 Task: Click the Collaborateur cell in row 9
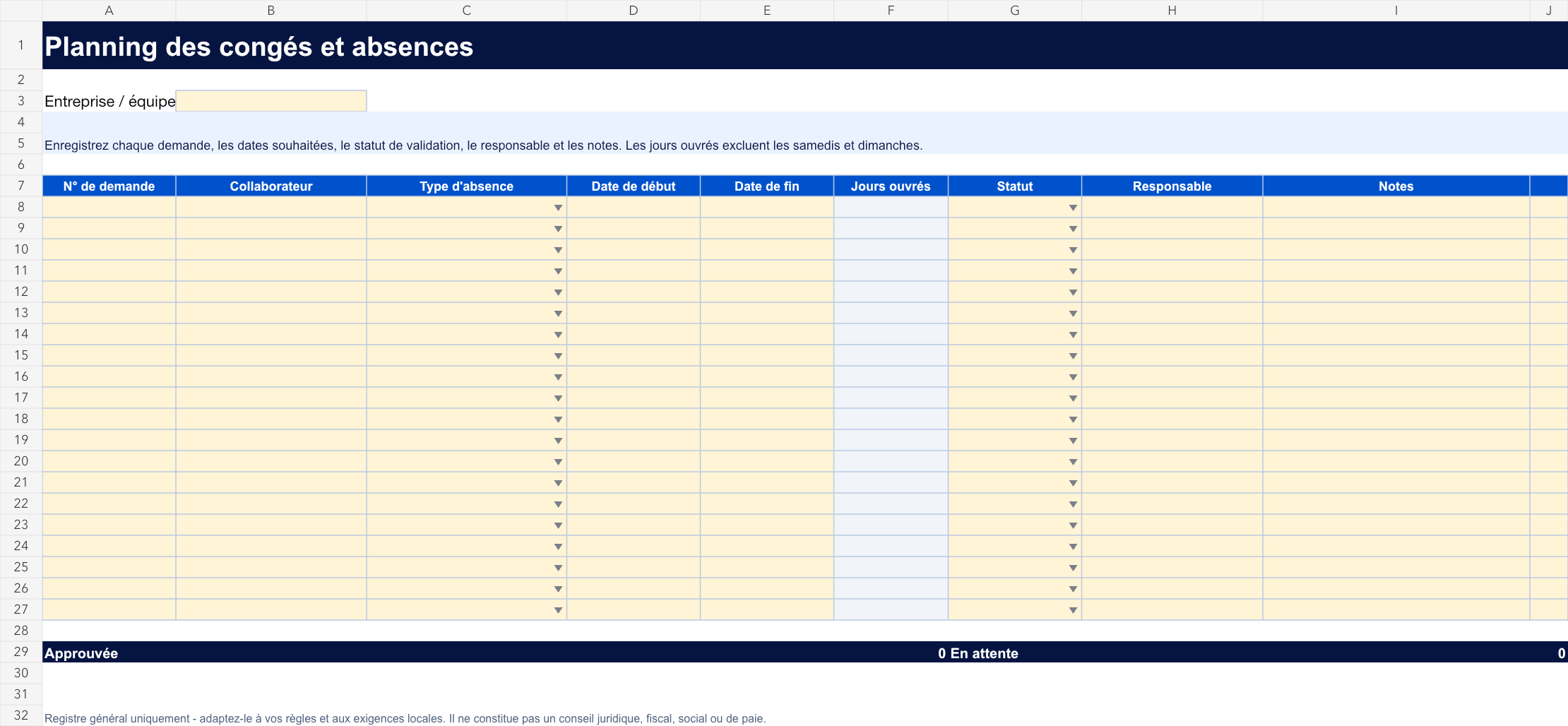point(271,228)
